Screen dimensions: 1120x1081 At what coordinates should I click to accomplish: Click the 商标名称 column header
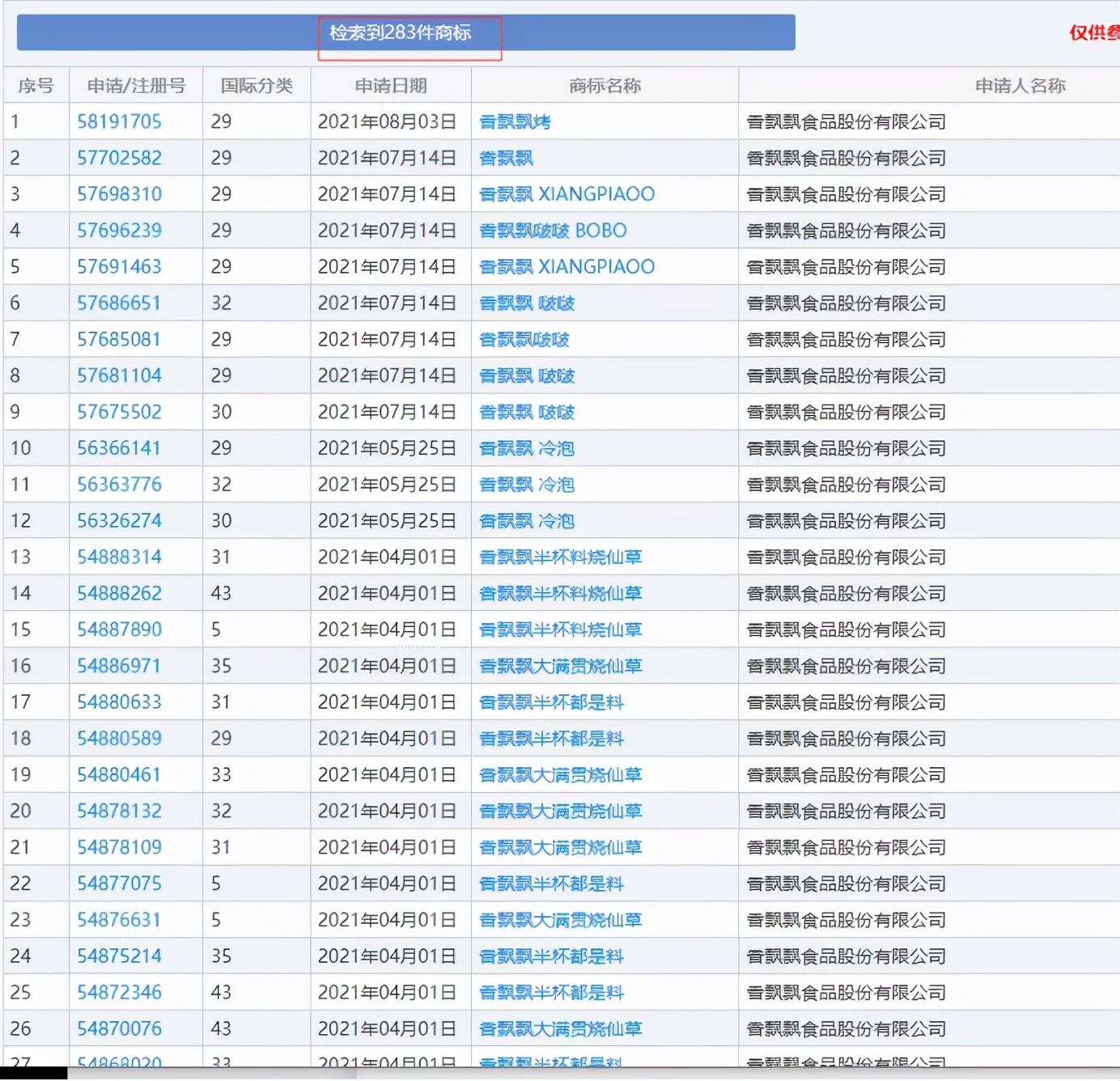point(605,86)
